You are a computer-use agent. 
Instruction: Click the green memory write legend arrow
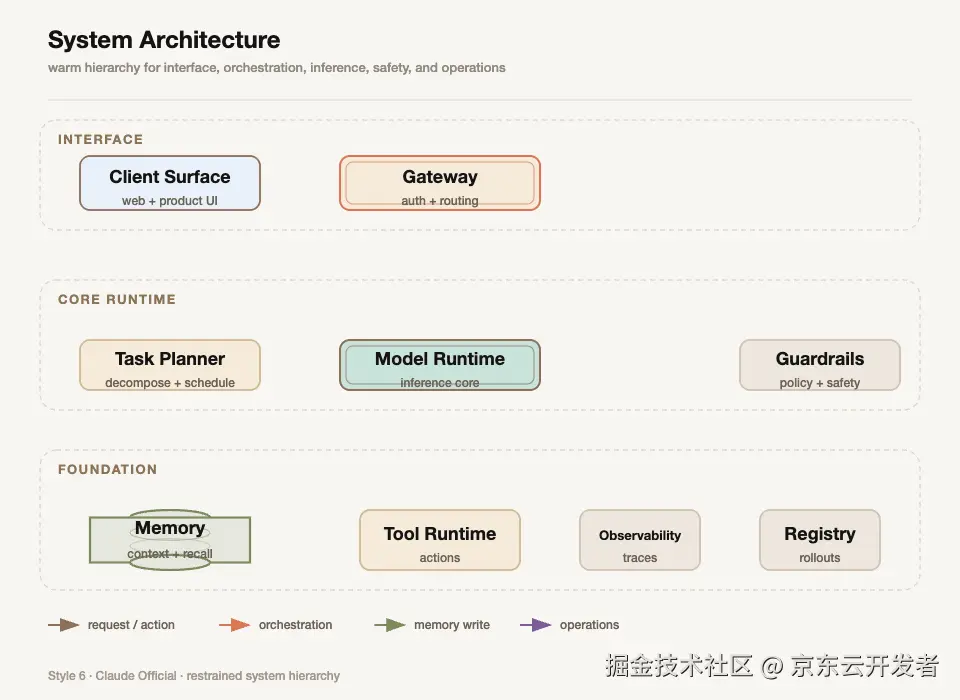click(390, 625)
